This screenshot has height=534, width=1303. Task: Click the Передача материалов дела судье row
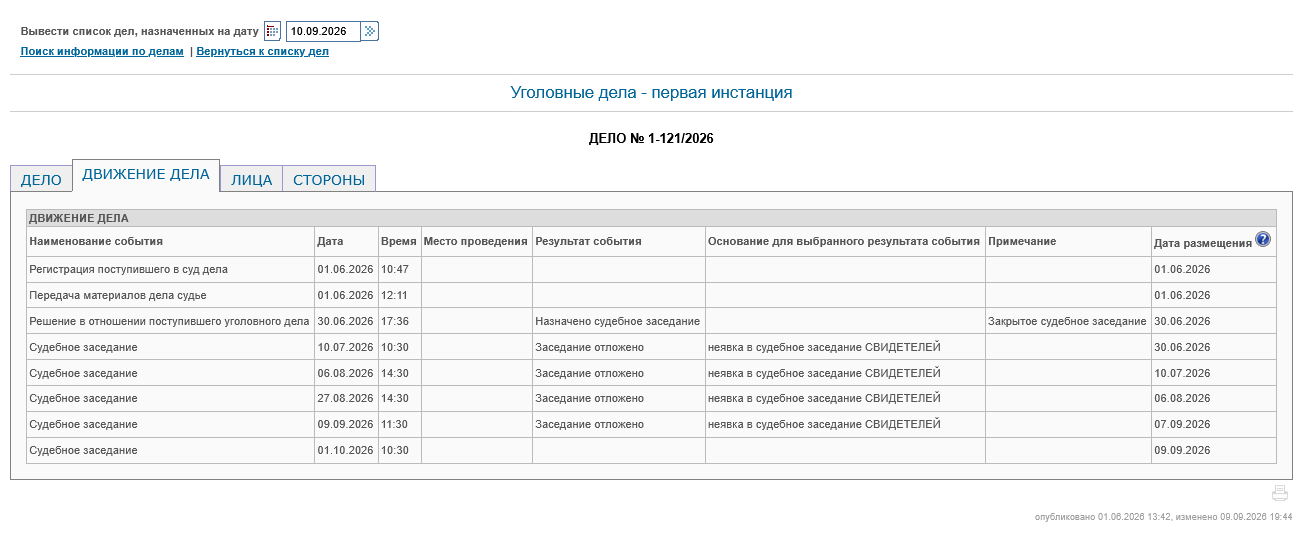click(x=651, y=296)
